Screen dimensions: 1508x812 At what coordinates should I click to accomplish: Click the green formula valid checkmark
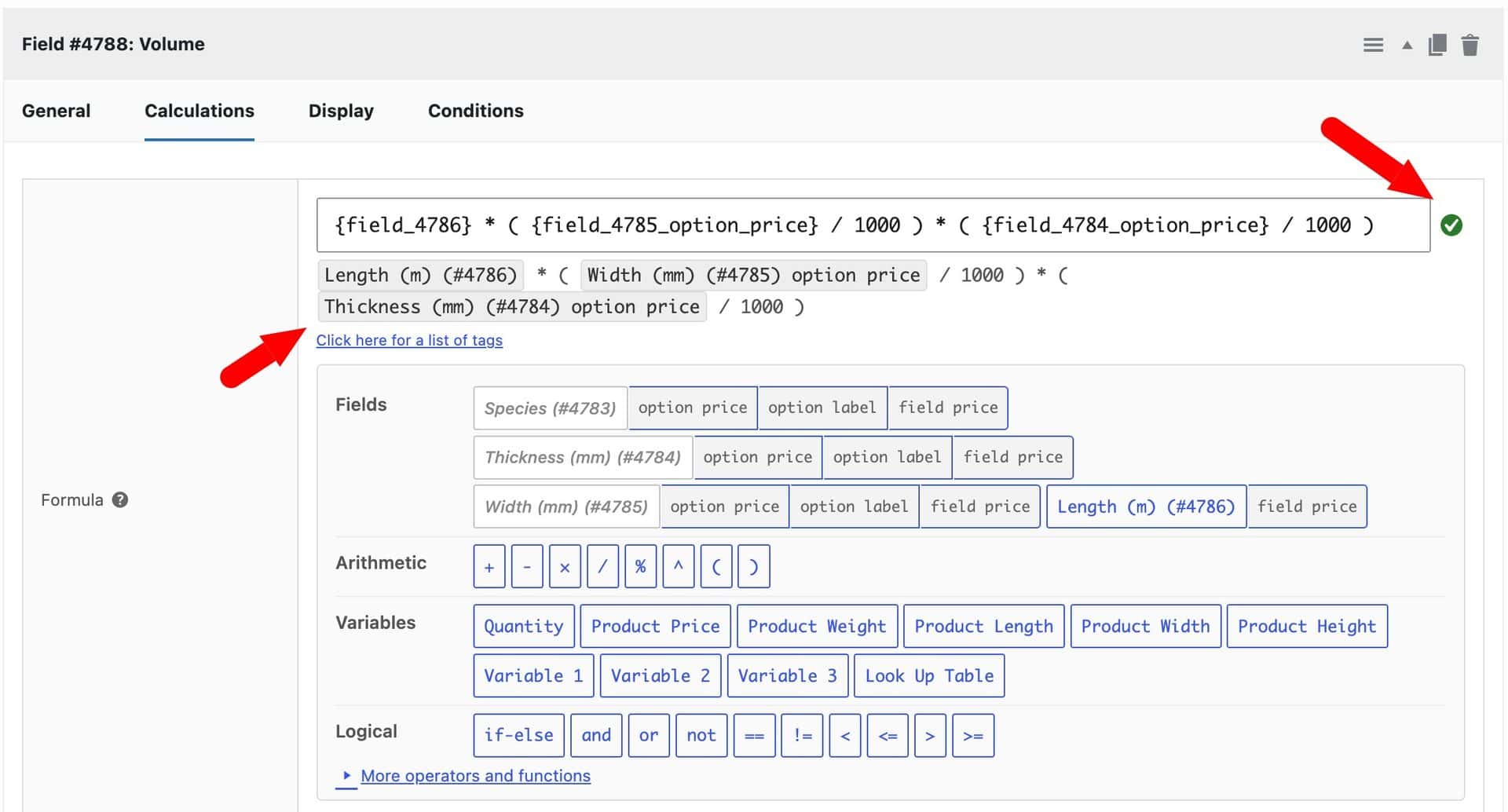point(1451,225)
